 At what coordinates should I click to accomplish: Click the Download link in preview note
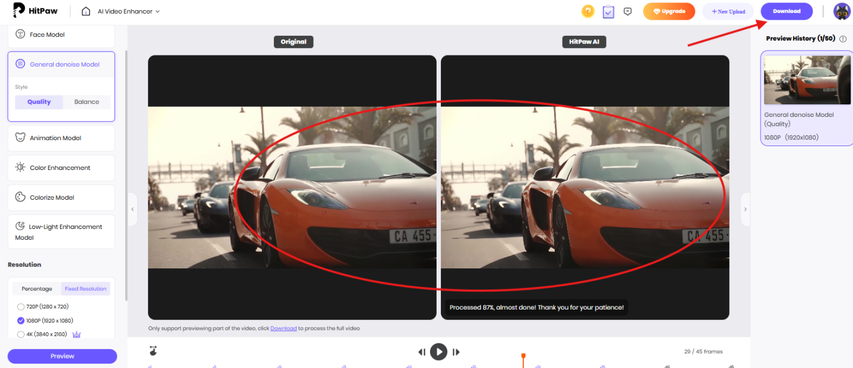tap(283, 328)
